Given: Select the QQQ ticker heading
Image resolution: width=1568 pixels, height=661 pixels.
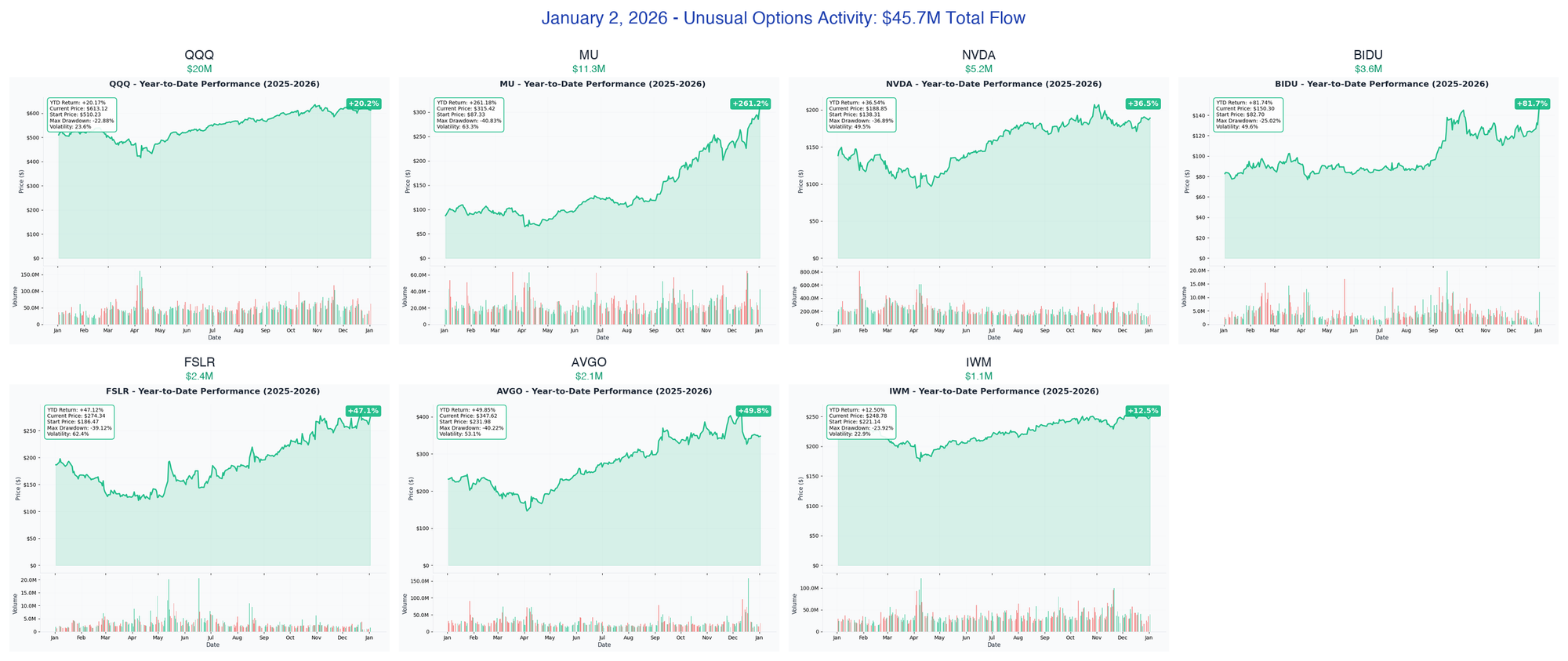Looking at the screenshot, I should 198,55.
